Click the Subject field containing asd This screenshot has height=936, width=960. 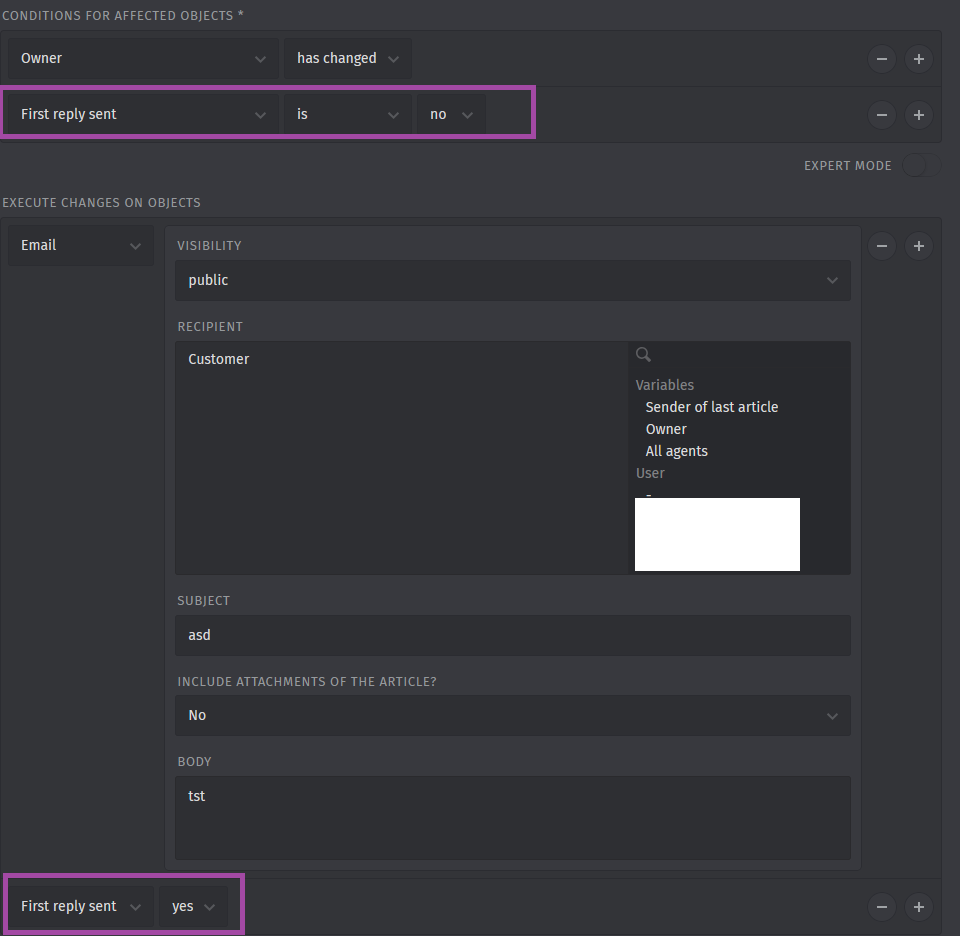click(512, 635)
